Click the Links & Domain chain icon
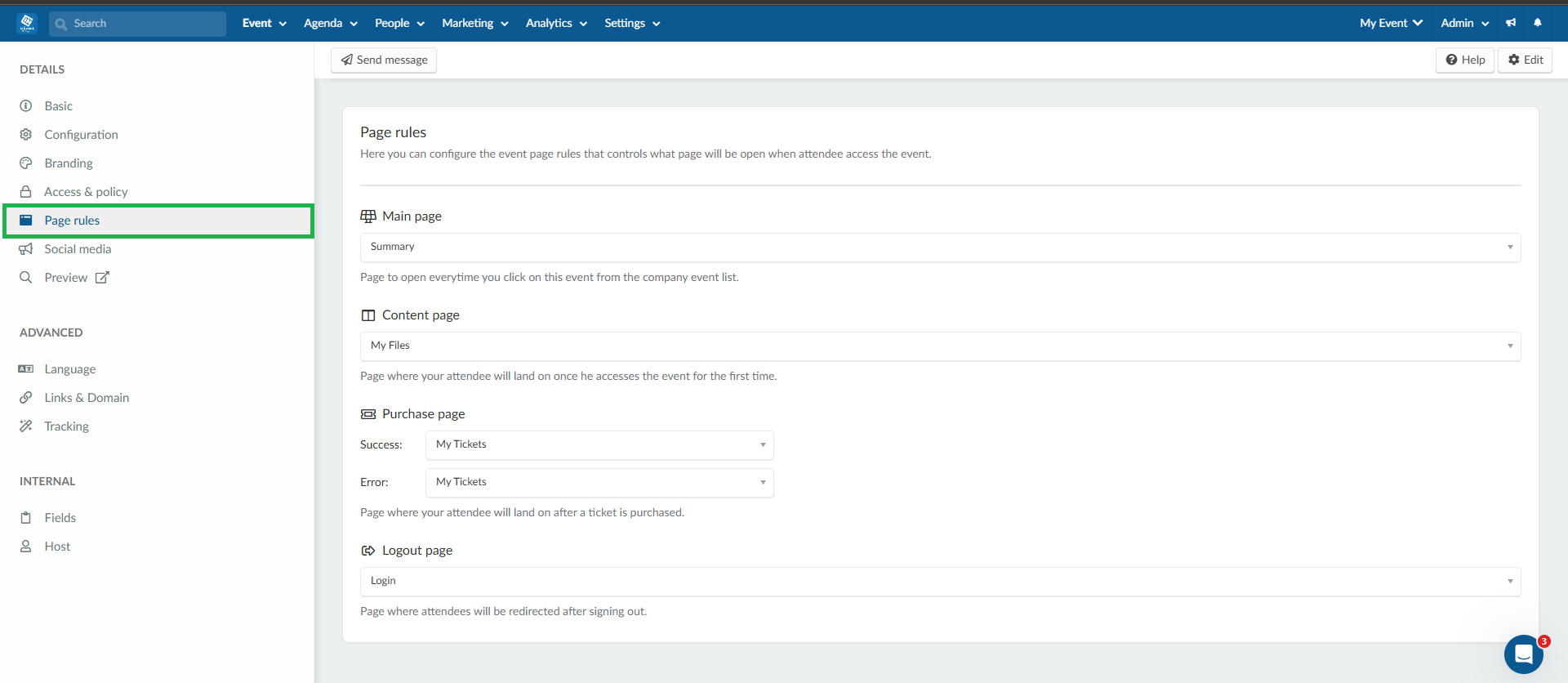The width and height of the screenshot is (1568, 683). [26, 397]
